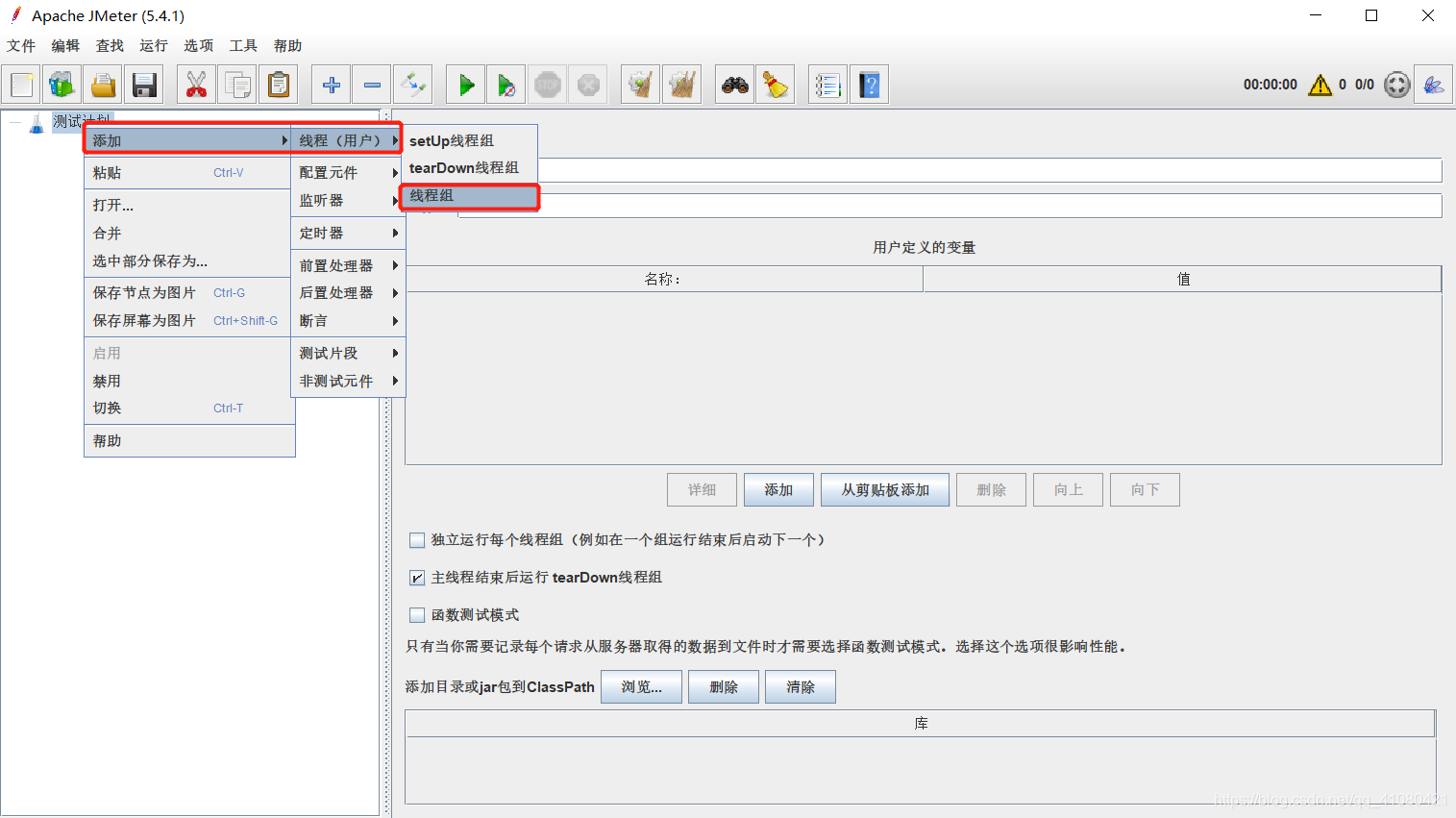This screenshot has width=1456, height=818.
Task: Expand the 非测试元件 submenu
Action: coord(348,382)
